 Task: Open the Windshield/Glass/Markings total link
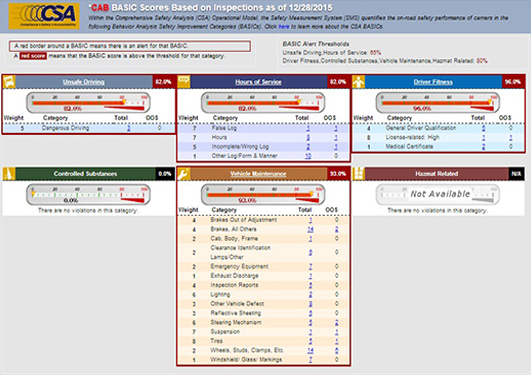point(310,360)
